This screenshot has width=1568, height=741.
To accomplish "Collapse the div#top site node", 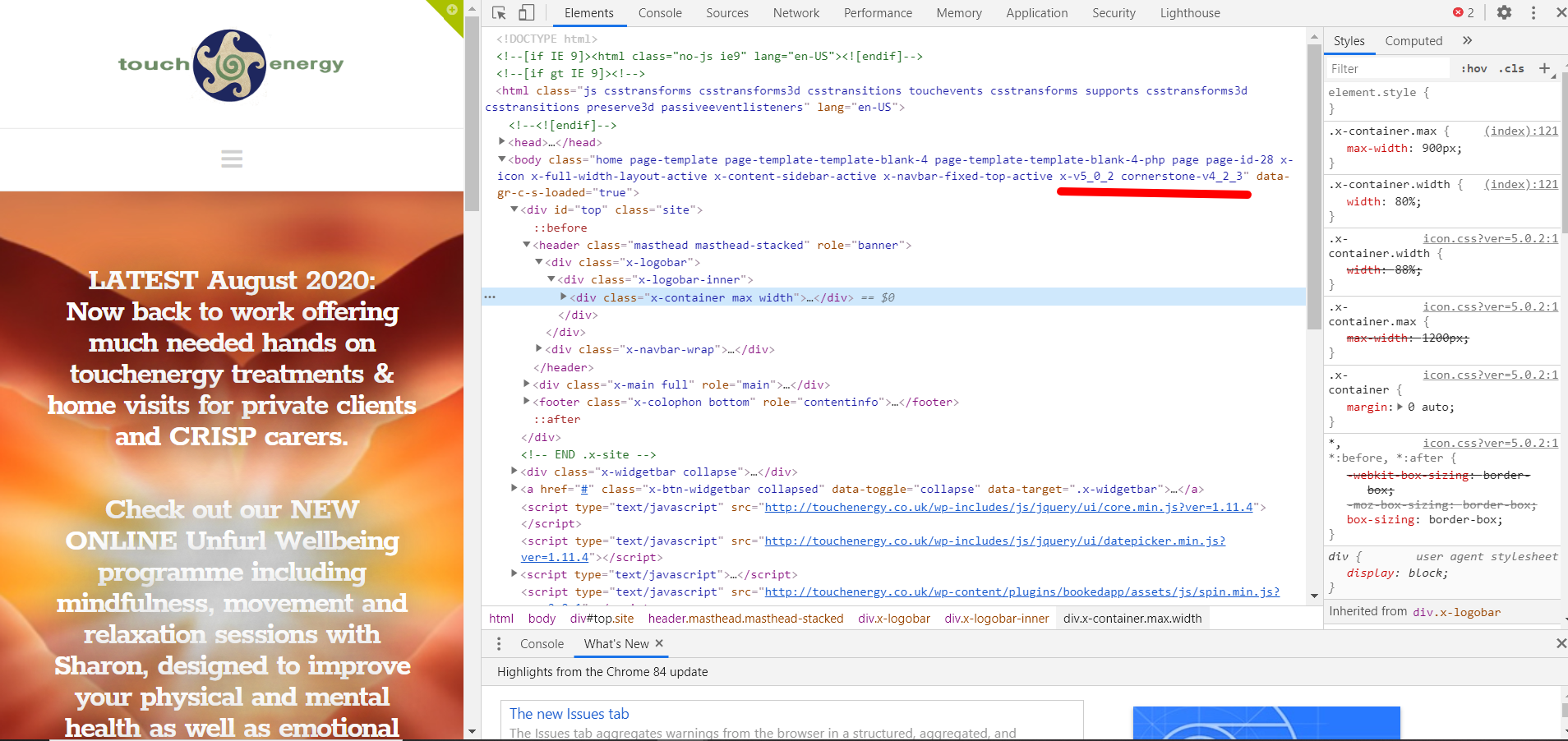I will (514, 209).
